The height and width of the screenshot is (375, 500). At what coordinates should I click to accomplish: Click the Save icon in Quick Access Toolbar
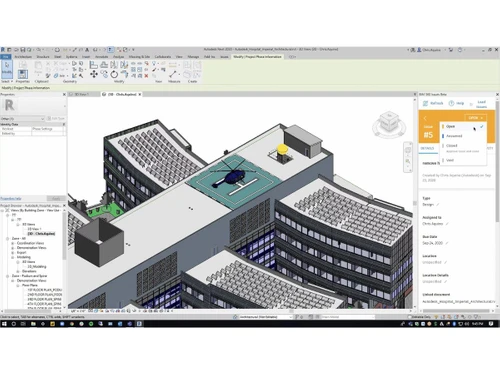(x=23, y=50)
